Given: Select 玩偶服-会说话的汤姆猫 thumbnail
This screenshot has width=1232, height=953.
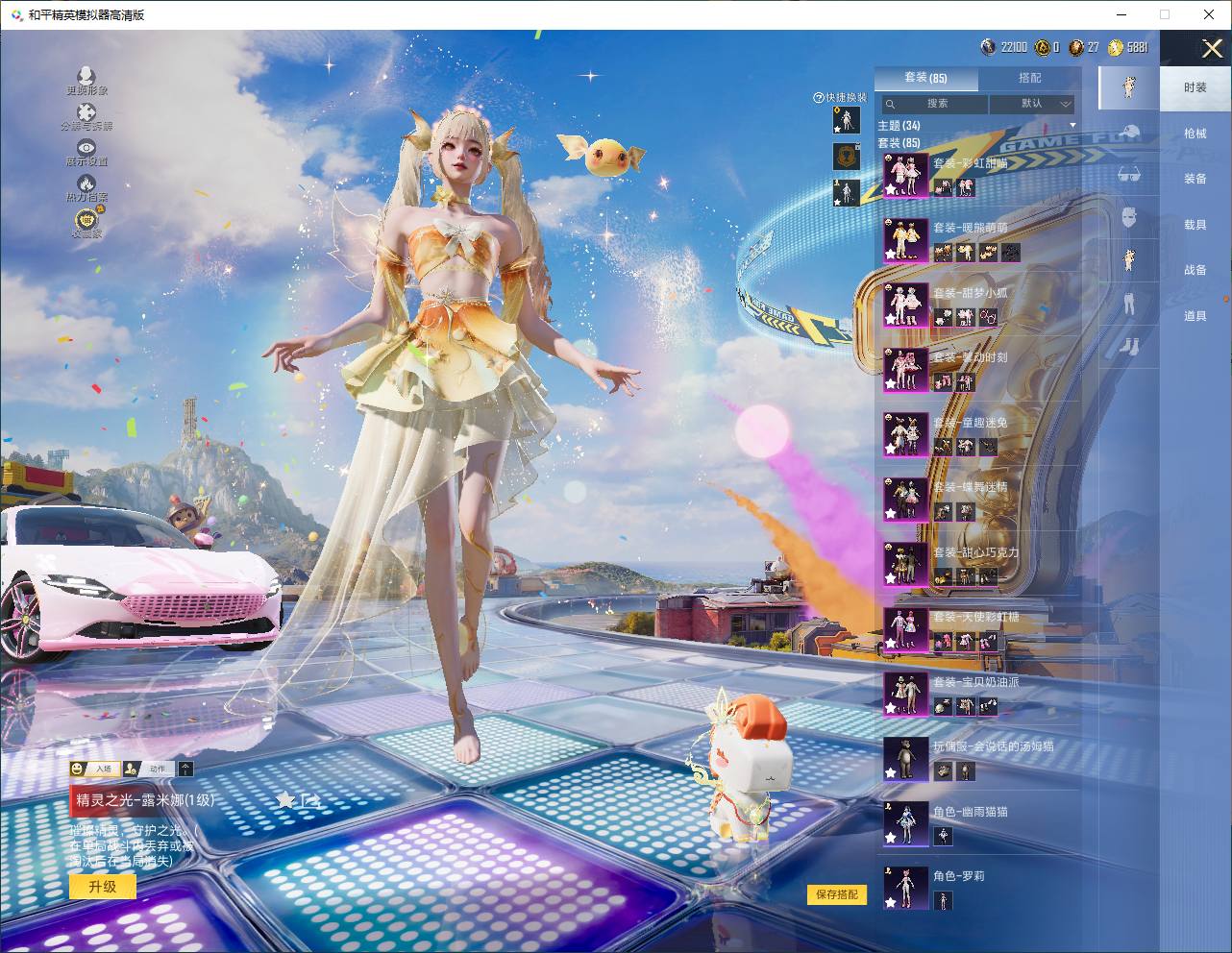Looking at the screenshot, I should coord(905,759).
